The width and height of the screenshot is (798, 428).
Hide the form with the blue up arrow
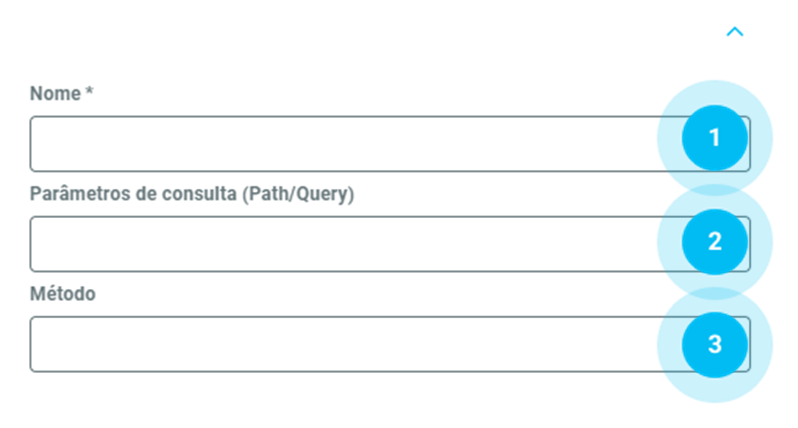(x=734, y=32)
